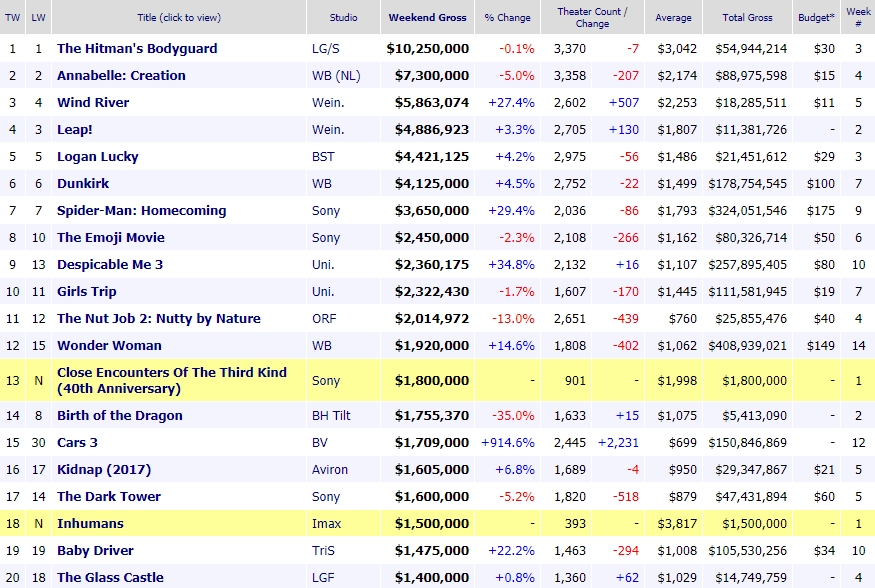Screen dimensions: 875x588
Task: Click the Cars 3 title link
Action: tap(77, 442)
